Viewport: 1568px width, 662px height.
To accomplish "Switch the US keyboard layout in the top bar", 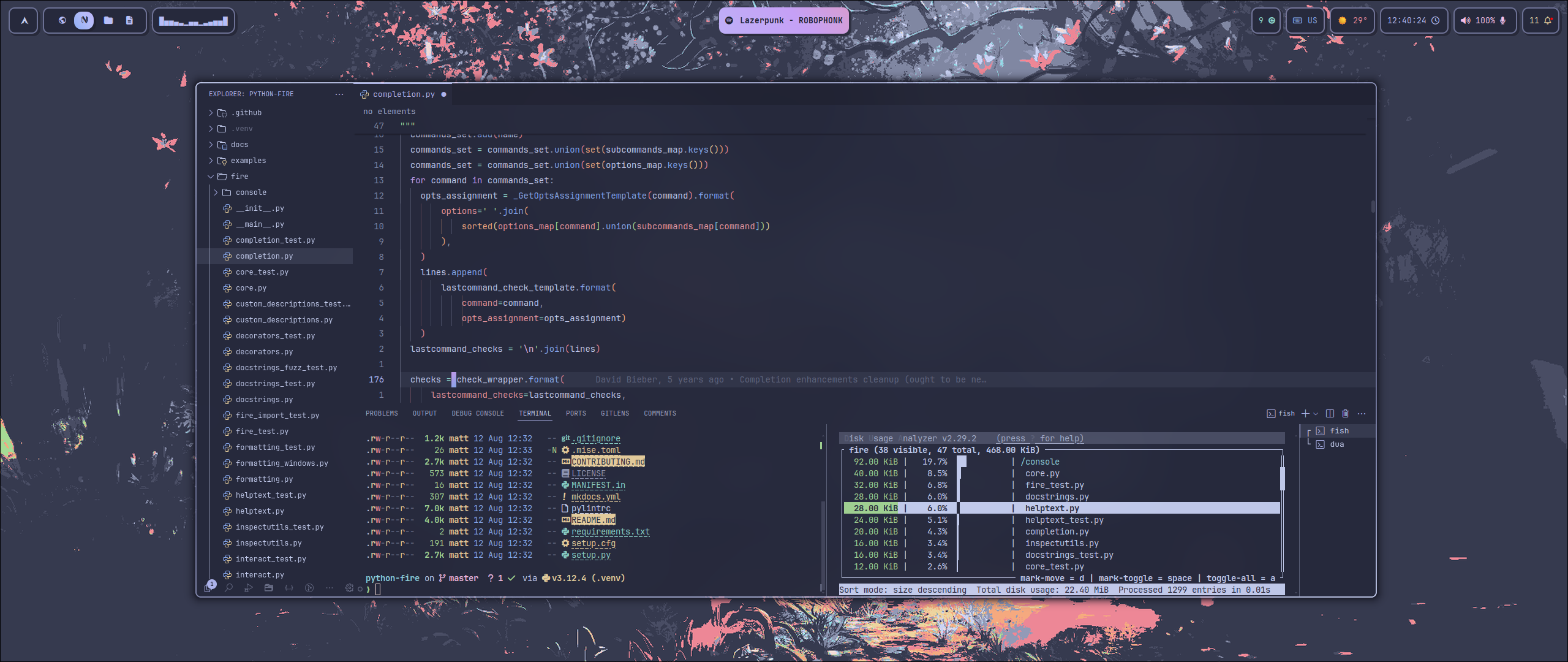I will point(1305,20).
